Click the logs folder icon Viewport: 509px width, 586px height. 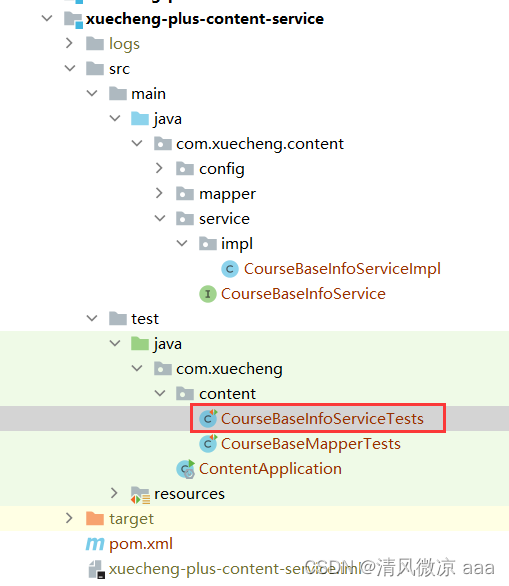pyautogui.click(x=95, y=44)
